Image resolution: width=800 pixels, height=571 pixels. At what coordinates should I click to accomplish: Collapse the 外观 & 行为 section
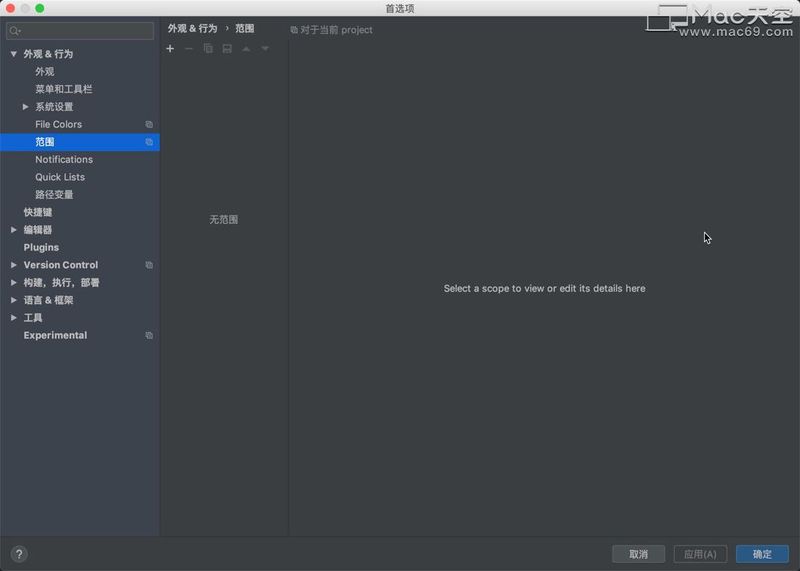tap(14, 54)
